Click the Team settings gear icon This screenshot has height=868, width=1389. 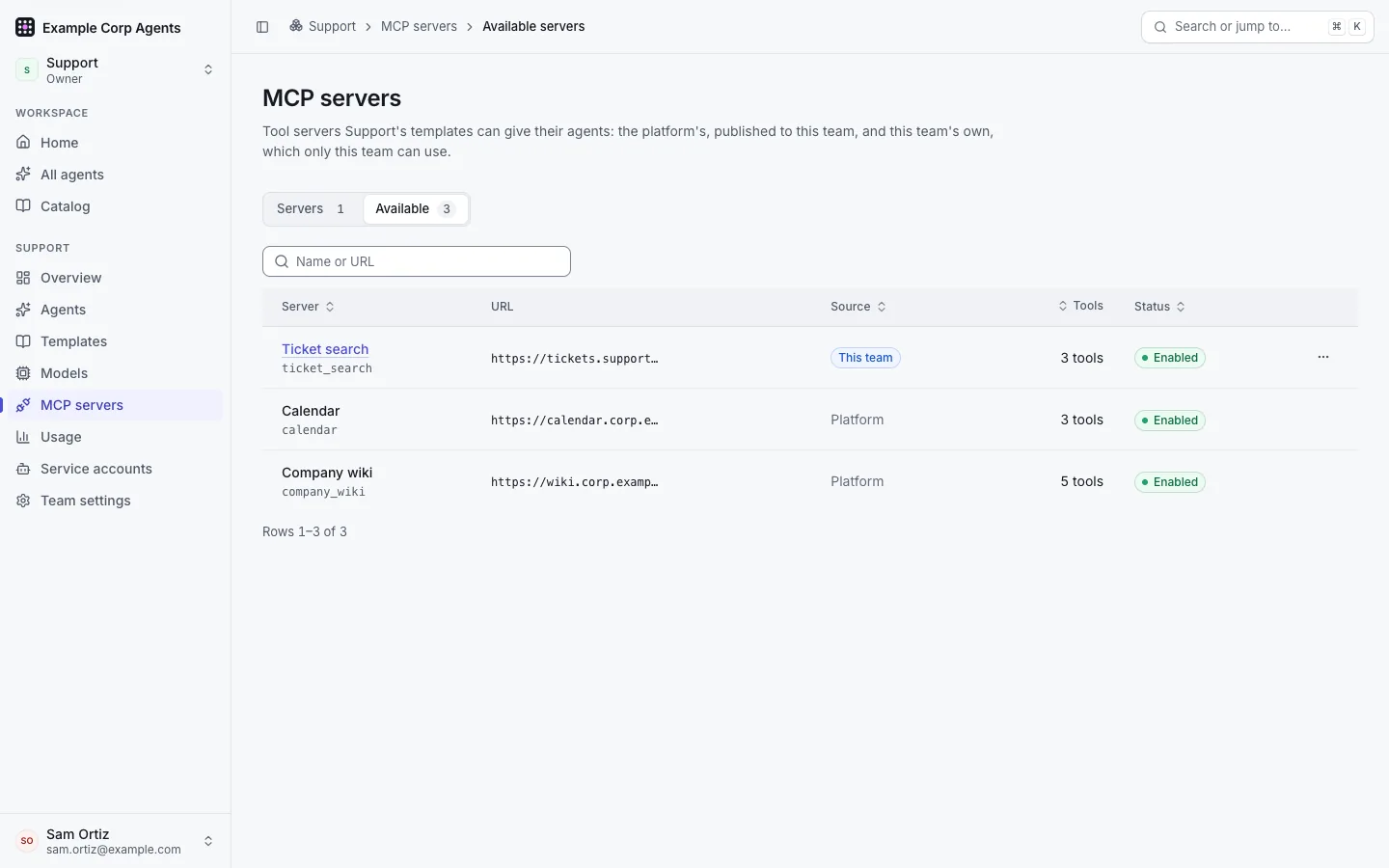pos(23,501)
